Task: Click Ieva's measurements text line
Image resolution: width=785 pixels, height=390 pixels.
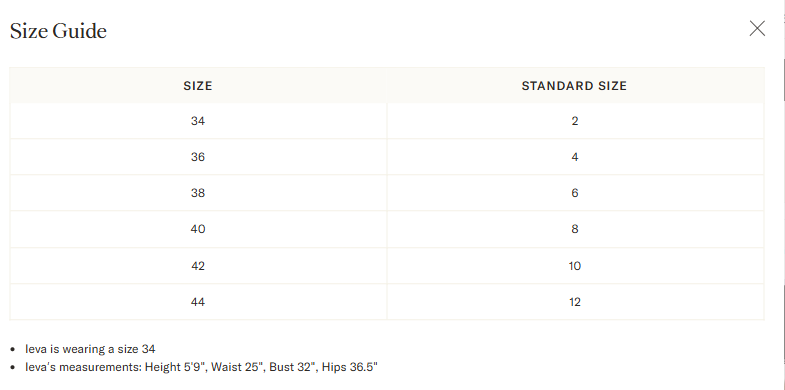Action: pyautogui.click(x=201, y=367)
